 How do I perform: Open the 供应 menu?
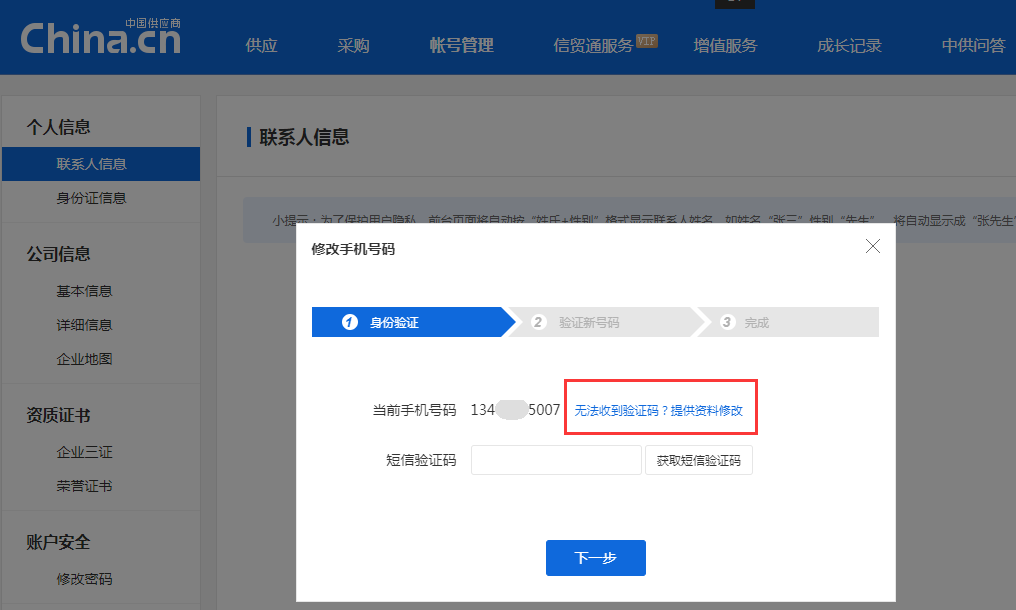(261, 45)
